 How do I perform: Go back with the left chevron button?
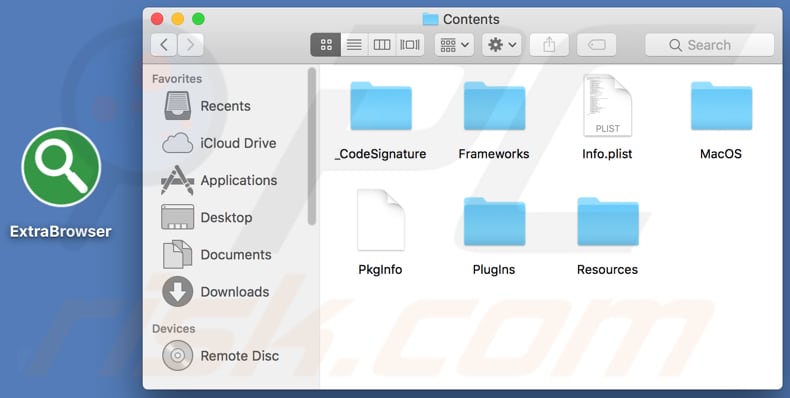pyautogui.click(x=163, y=45)
